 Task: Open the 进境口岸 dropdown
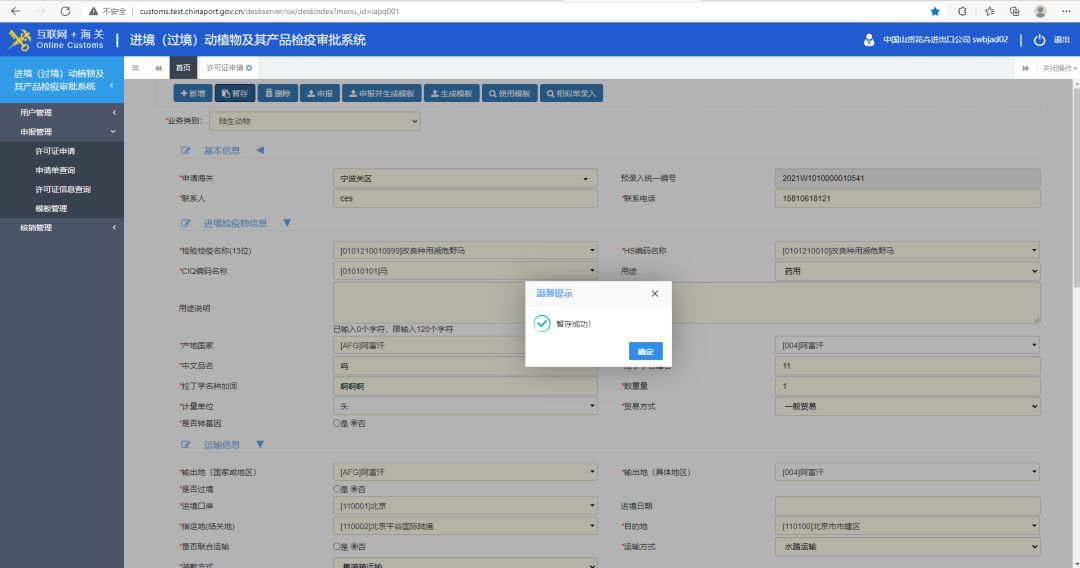click(x=465, y=506)
